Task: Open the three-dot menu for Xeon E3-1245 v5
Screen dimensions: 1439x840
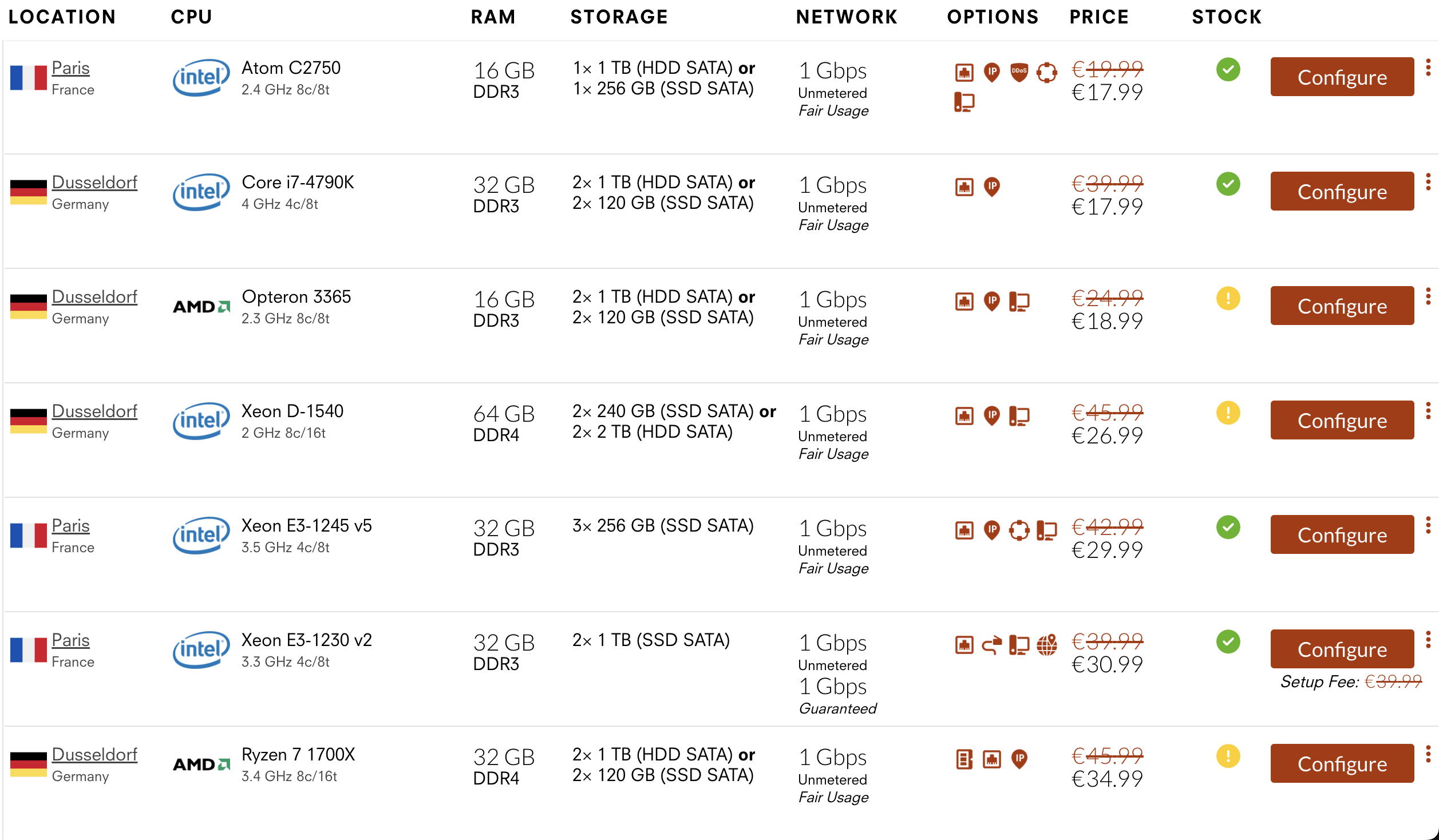Action: coord(1428,526)
